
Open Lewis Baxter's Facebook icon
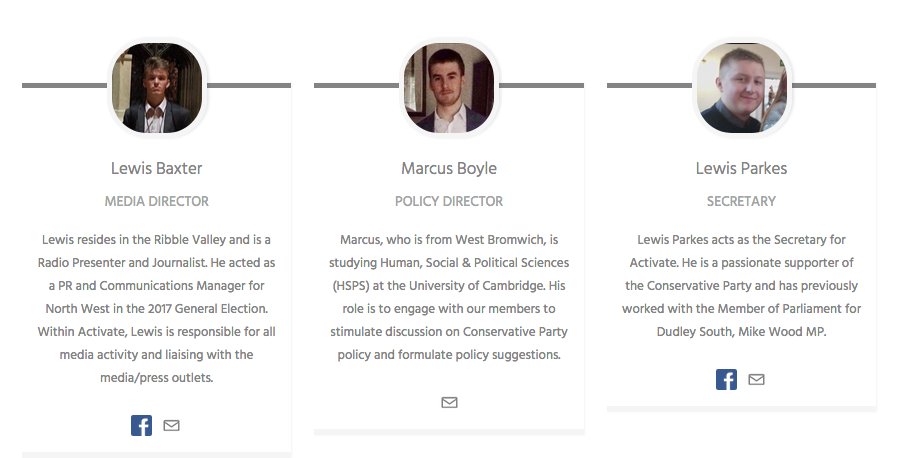[141, 425]
